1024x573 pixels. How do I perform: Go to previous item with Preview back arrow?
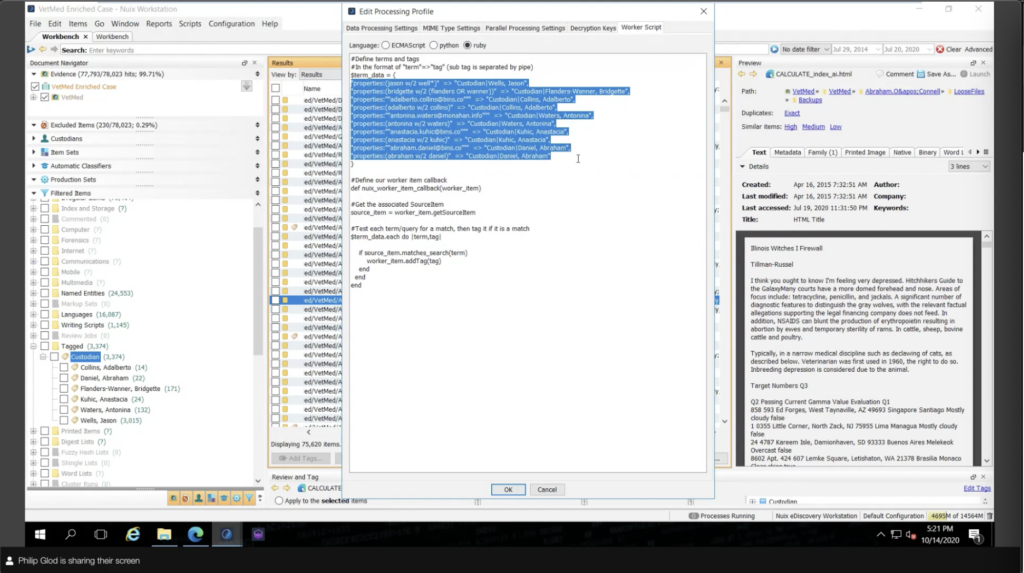742,74
